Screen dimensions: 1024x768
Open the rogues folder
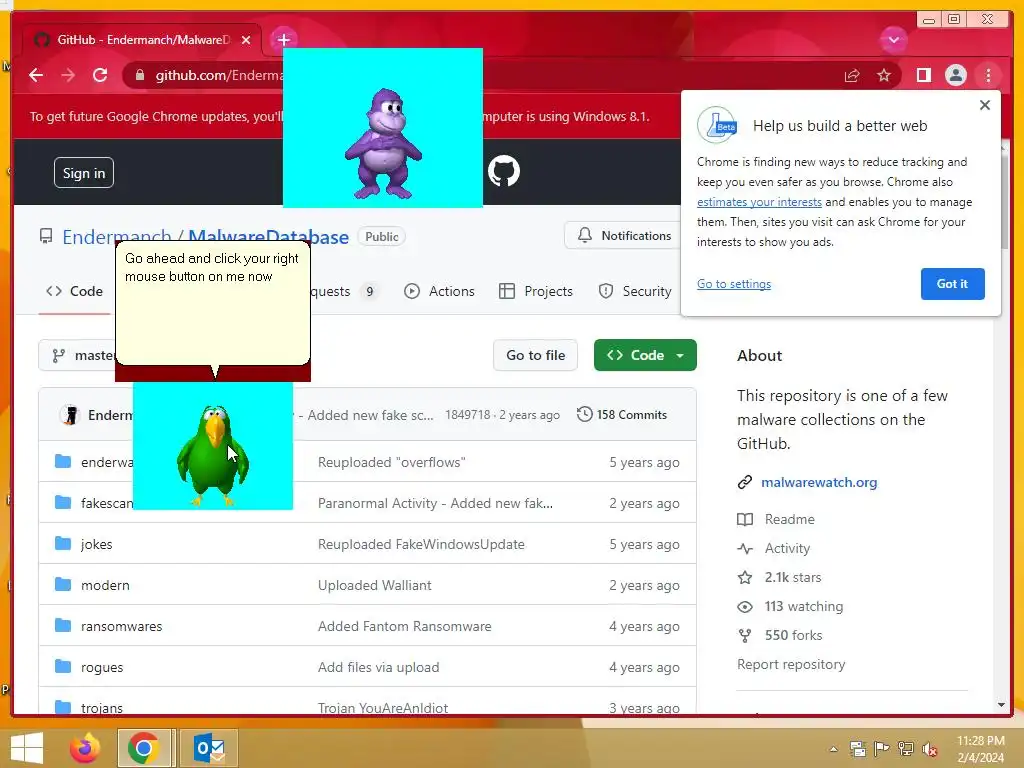tap(102, 667)
